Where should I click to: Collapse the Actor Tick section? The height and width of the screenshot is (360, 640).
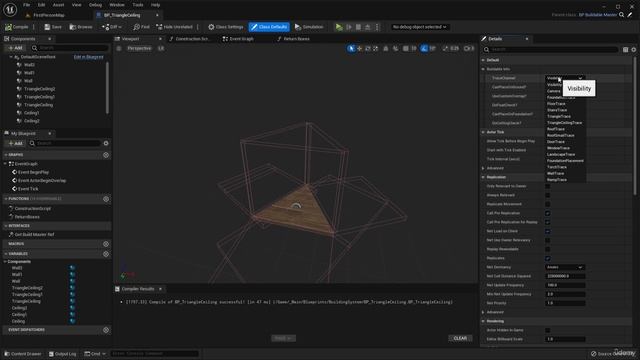point(483,132)
